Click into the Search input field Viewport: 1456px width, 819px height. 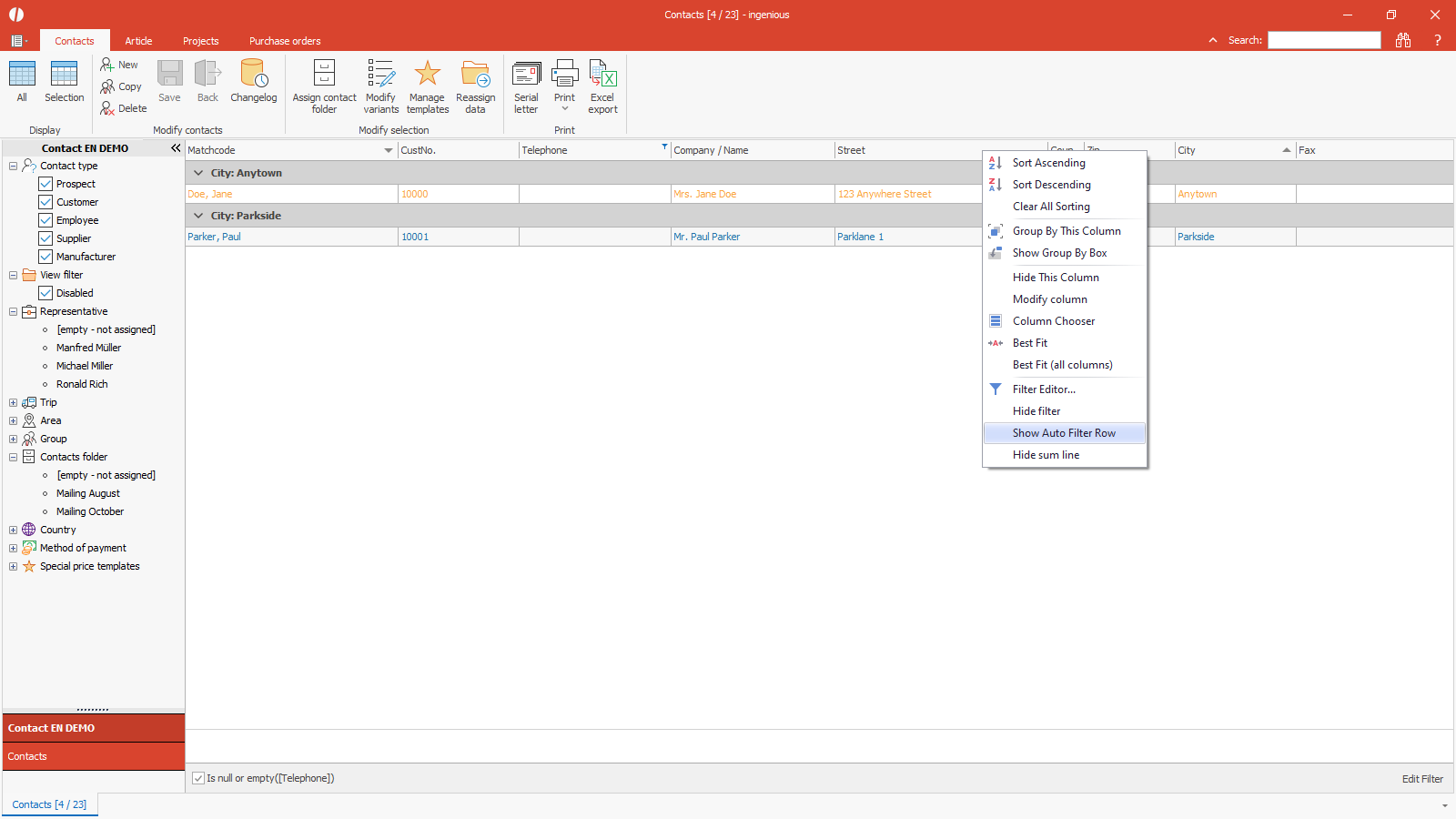point(1323,40)
